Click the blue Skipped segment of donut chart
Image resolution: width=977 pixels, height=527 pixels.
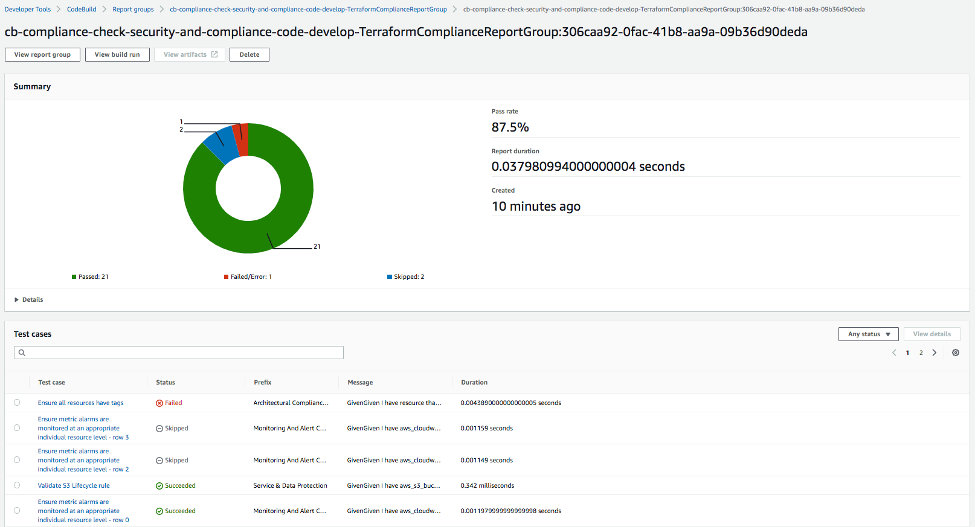[223, 145]
